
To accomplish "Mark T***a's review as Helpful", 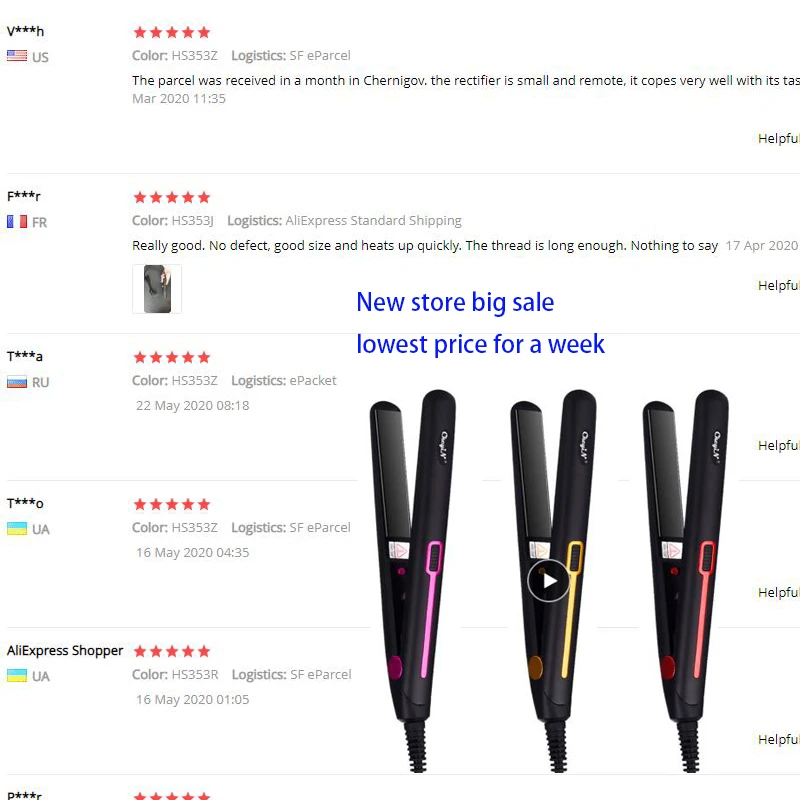I will [779, 445].
